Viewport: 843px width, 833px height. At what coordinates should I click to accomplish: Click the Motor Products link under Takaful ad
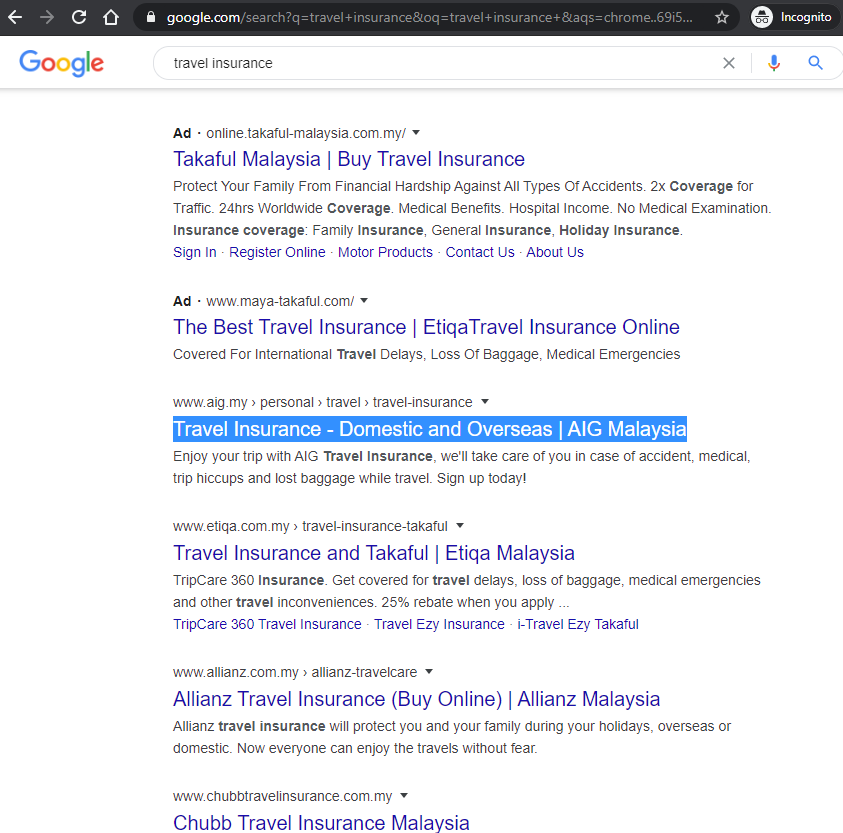[385, 251]
